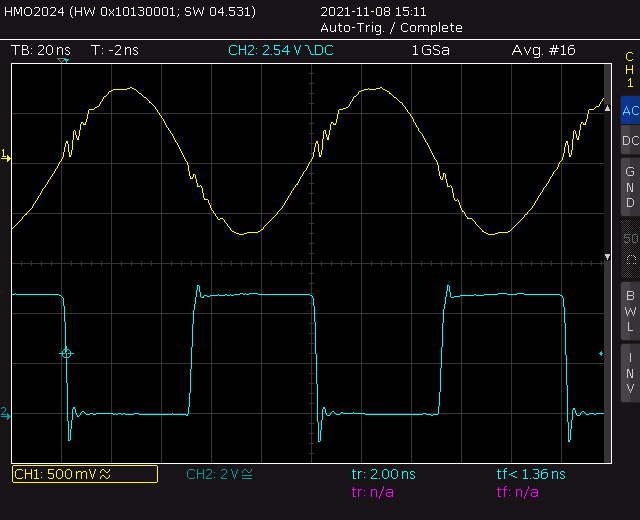The image size is (640, 520).
Task: Click the trigger point crosshair on CH2 edge
Action: point(67,353)
